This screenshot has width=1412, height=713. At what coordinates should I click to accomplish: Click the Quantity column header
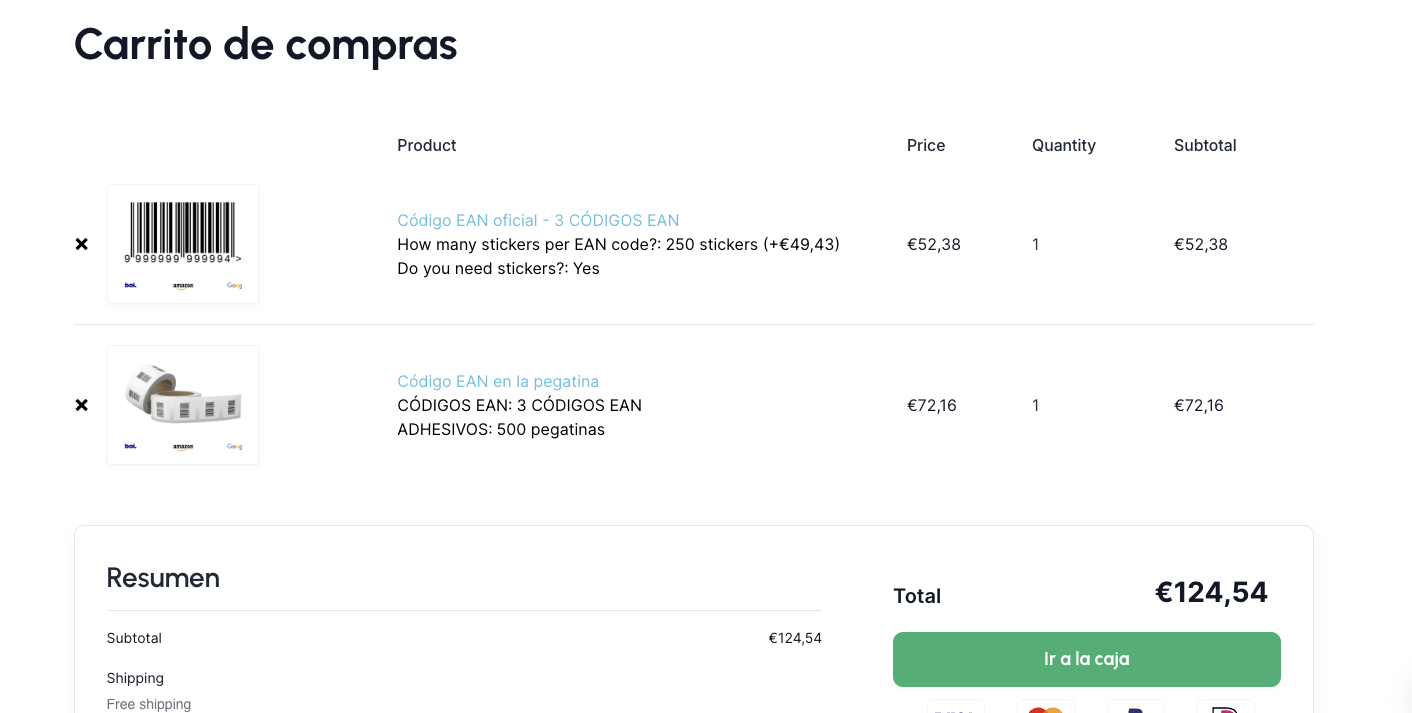click(1064, 145)
